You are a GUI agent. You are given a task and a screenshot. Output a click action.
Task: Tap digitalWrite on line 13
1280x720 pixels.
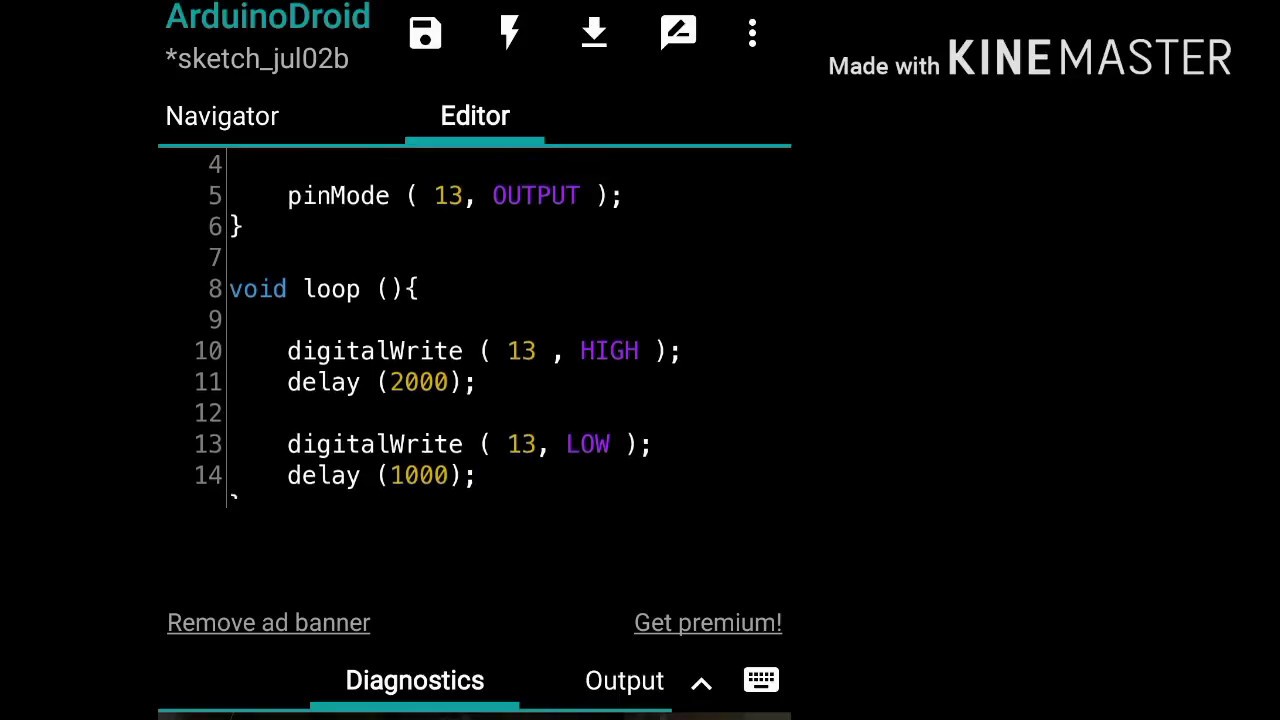[x=375, y=444]
